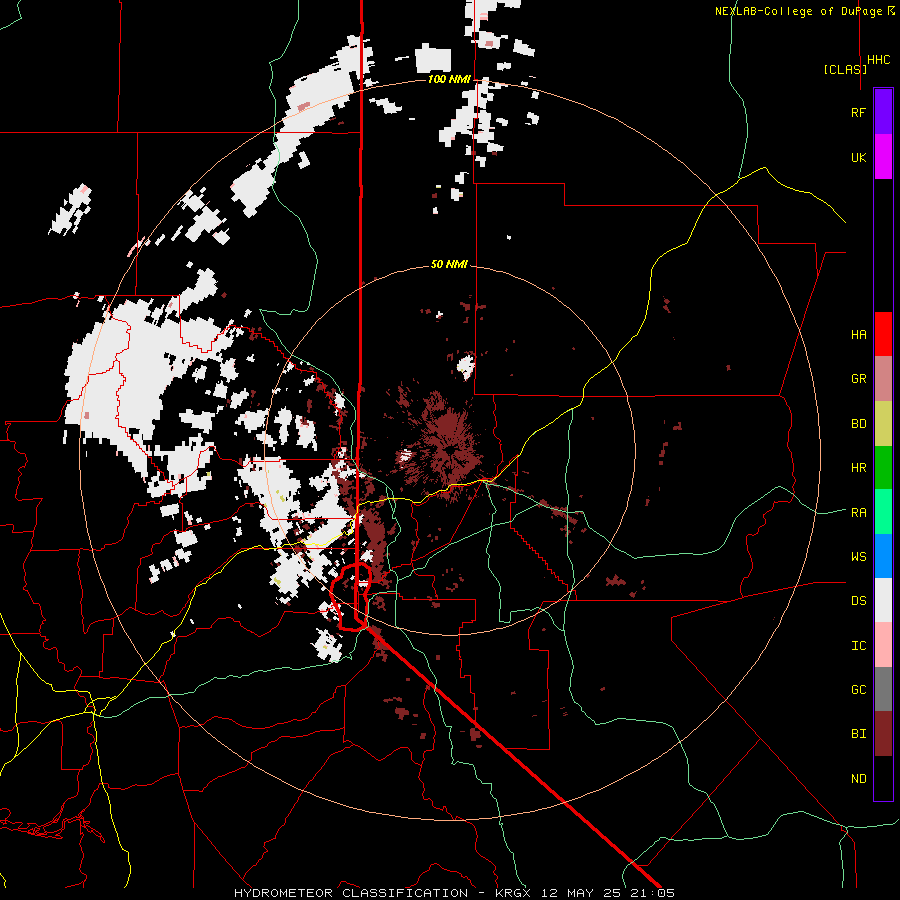The image size is (900, 900).
Task: Click the IC pink legend swatch
Action: (883, 645)
